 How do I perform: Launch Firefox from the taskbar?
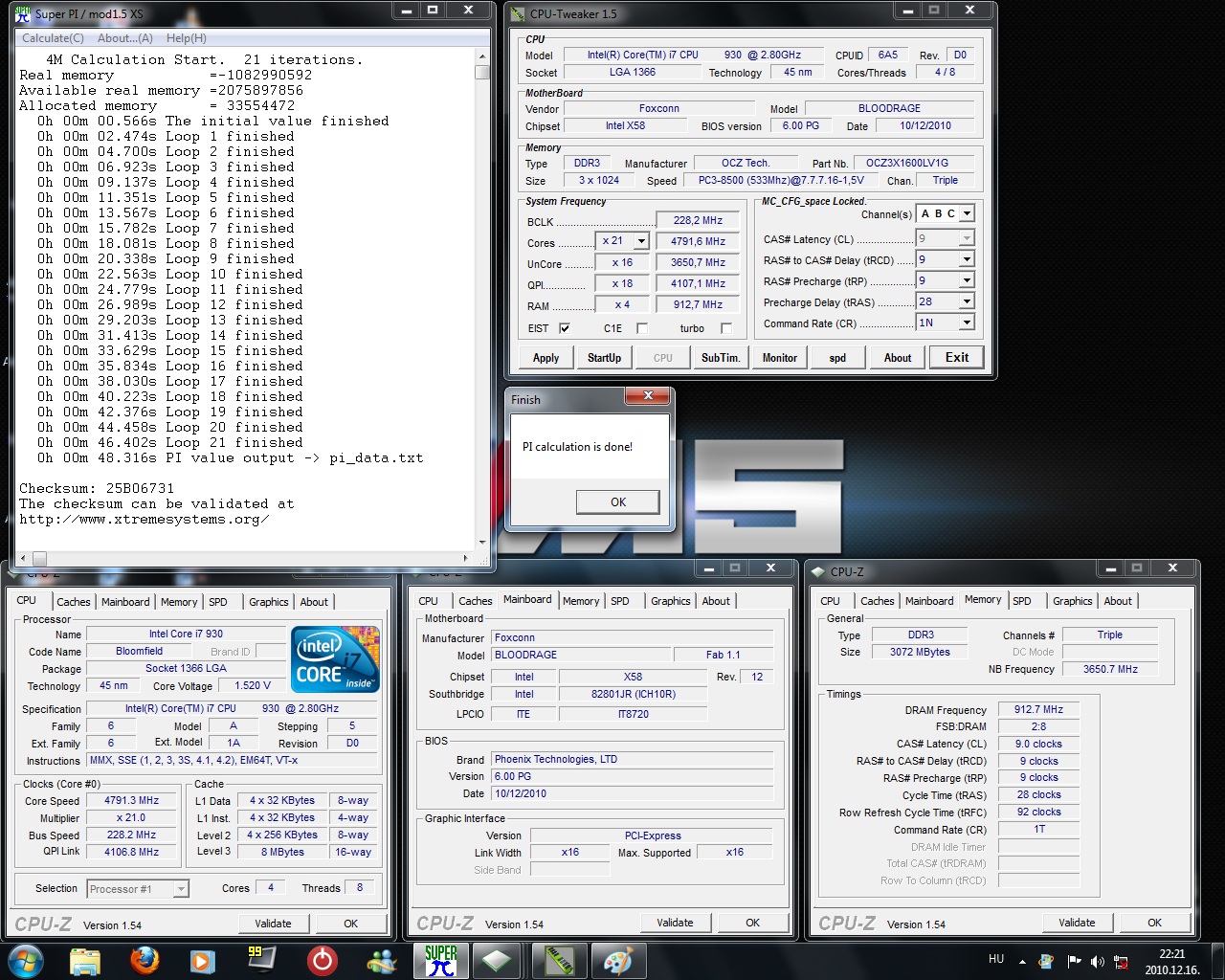145,960
